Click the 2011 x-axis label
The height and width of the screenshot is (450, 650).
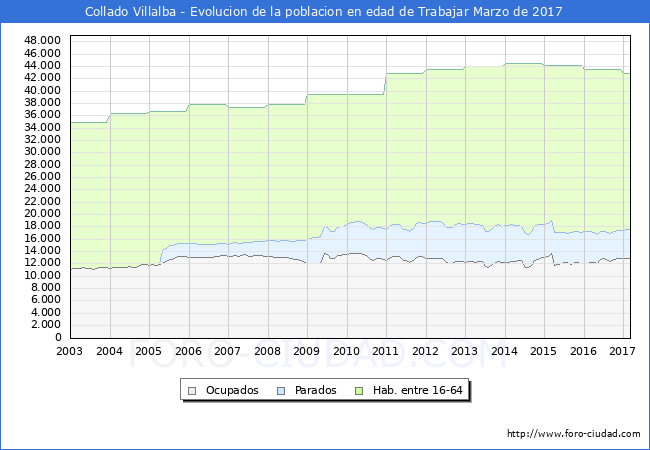tap(386, 351)
